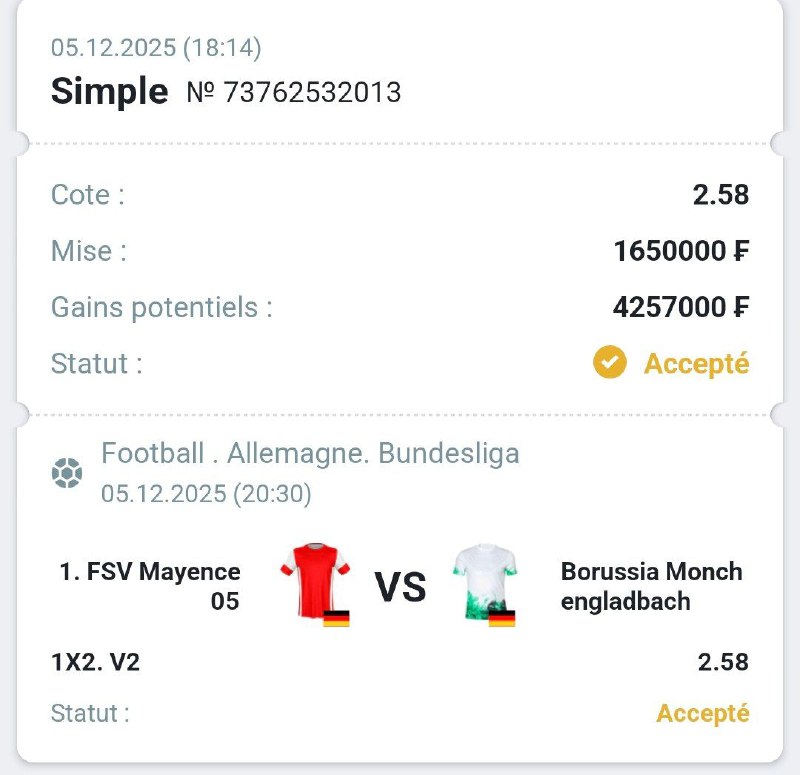This screenshot has height=775, width=800.
Task: Click the red FSV Mayence jersey icon
Action: 316,579
